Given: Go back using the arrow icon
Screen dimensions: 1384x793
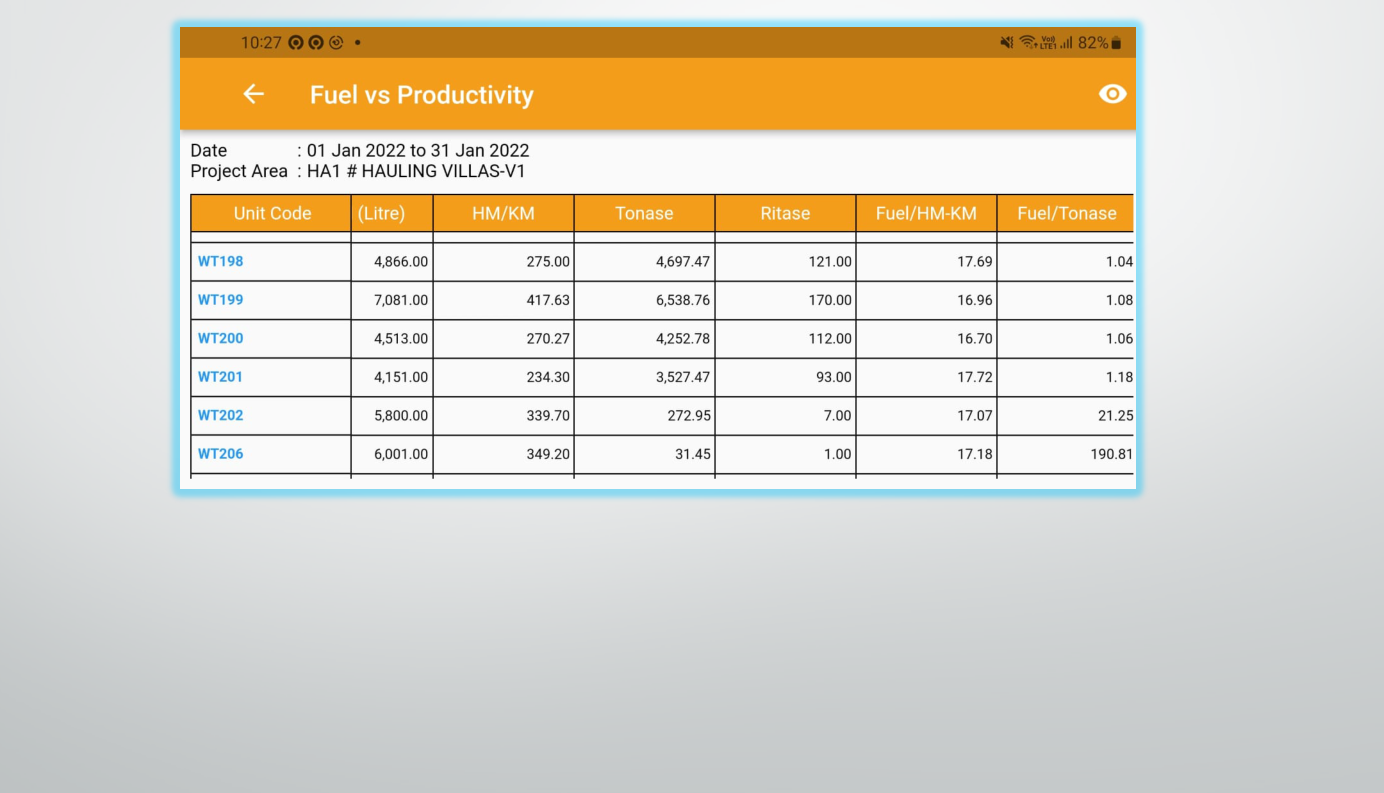Looking at the screenshot, I should (254, 94).
